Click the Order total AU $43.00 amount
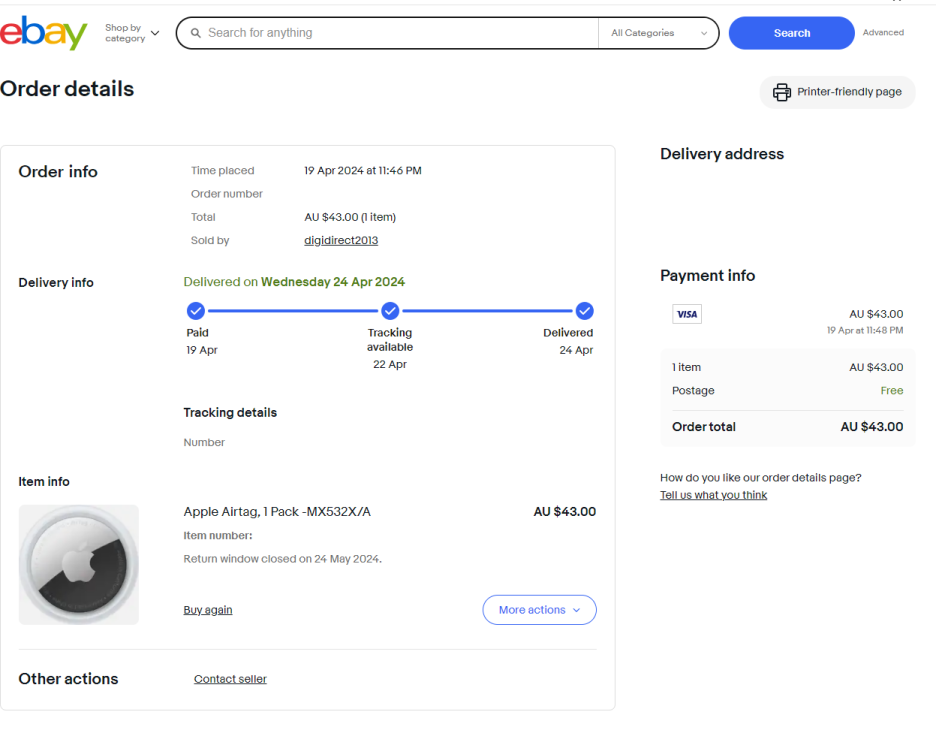936x730 pixels. tap(872, 427)
